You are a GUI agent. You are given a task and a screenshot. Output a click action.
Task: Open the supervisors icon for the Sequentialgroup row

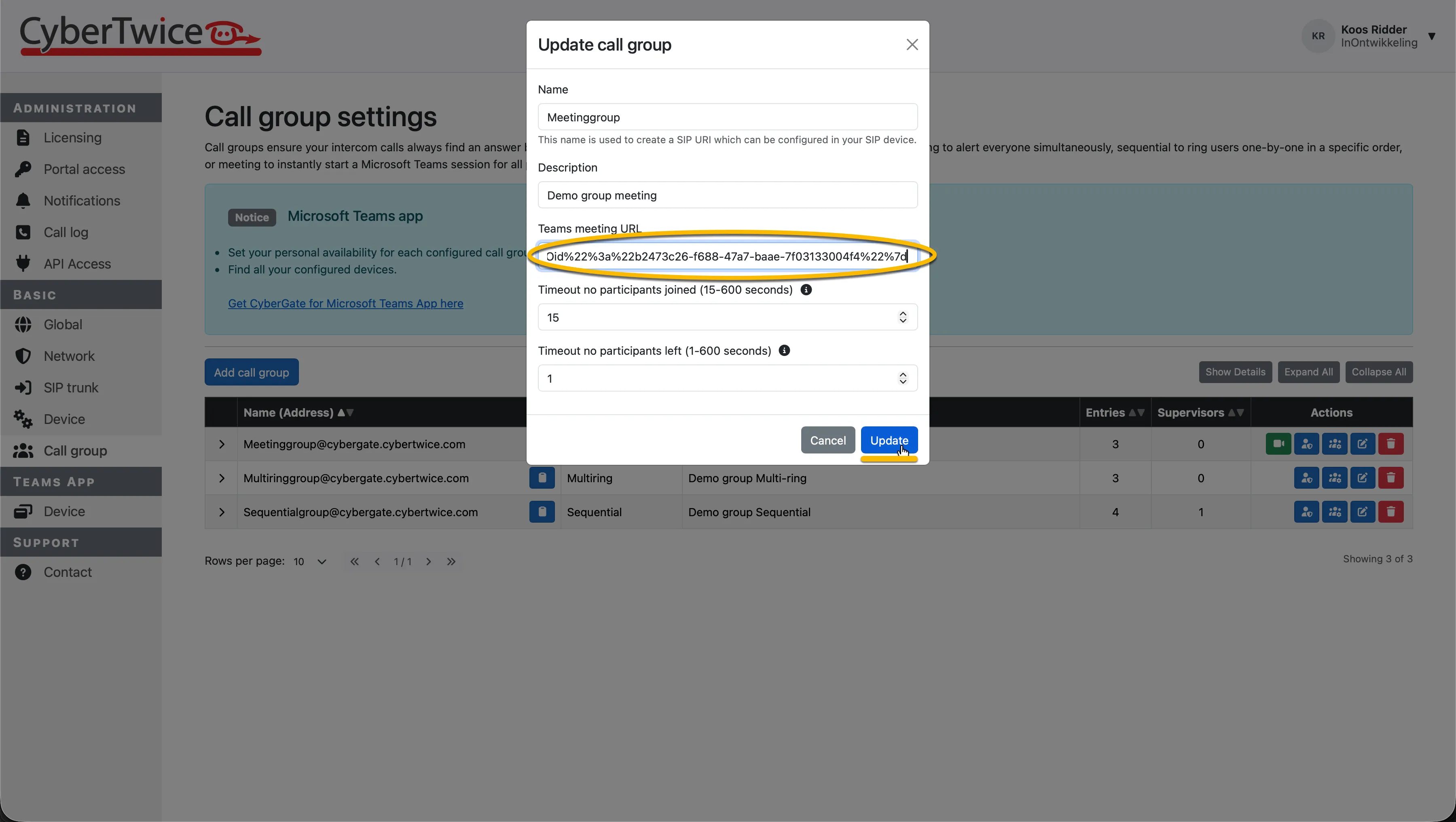pyautogui.click(x=1306, y=512)
